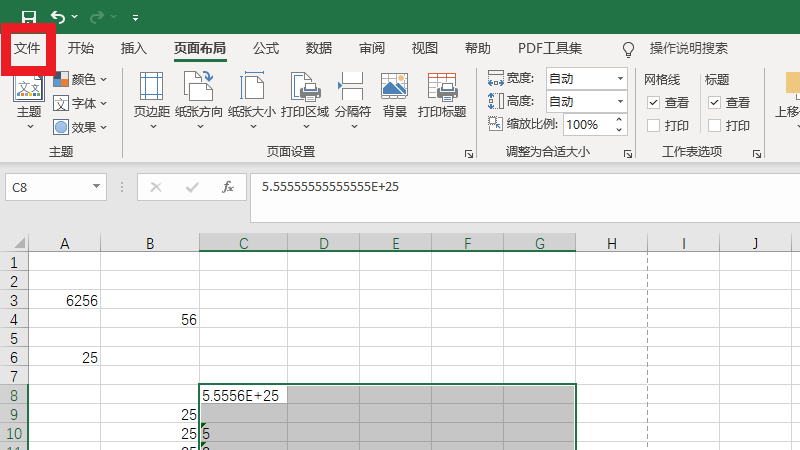The height and width of the screenshot is (450, 800).
Task: Click the Save icon in title bar
Action: (x=28, y=17)
